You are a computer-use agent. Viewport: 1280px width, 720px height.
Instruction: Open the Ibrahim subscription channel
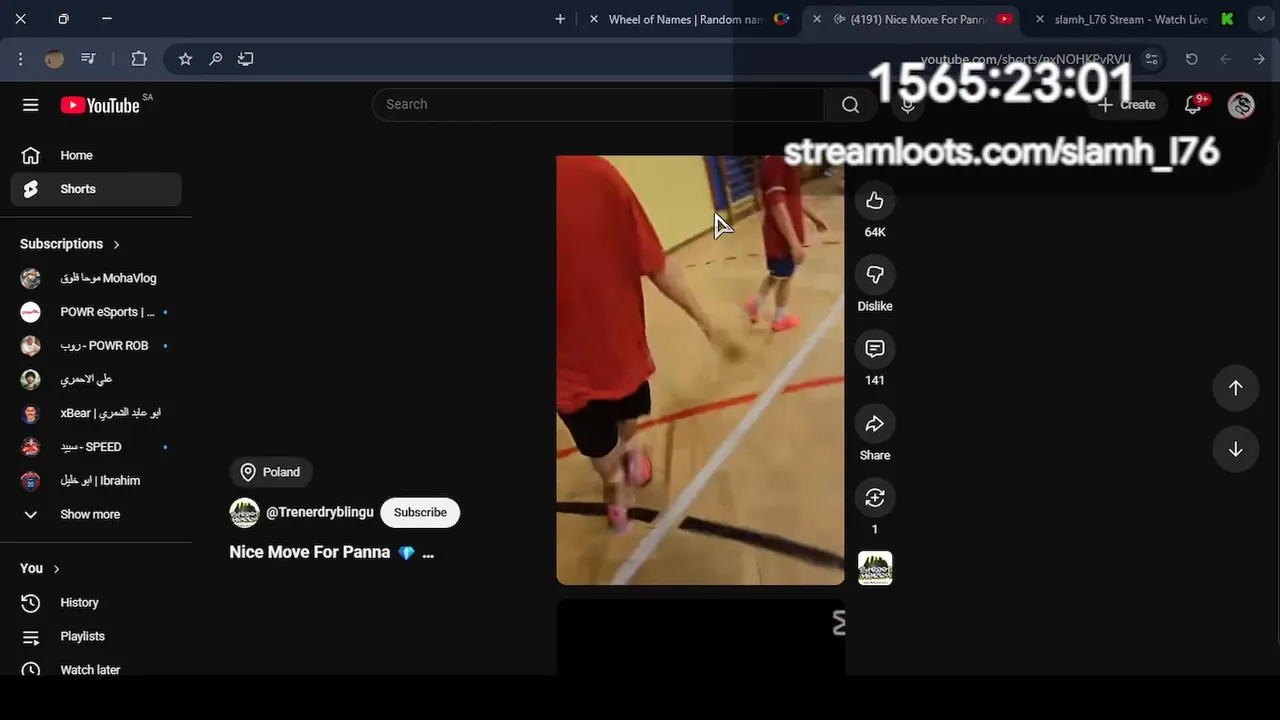tap(96, 480)
